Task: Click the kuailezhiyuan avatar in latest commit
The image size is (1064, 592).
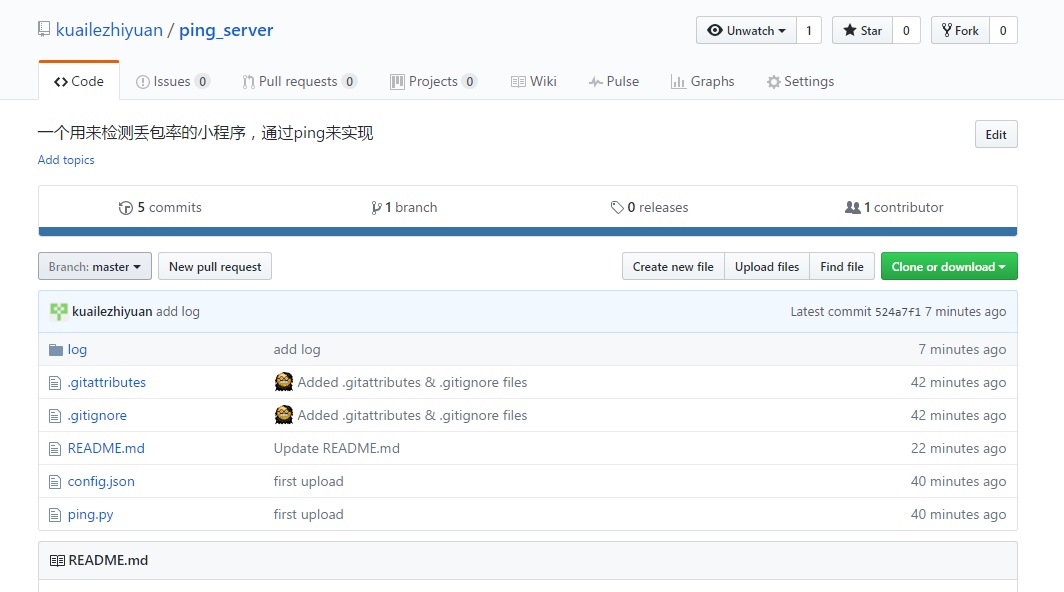Action: [59, 312]
